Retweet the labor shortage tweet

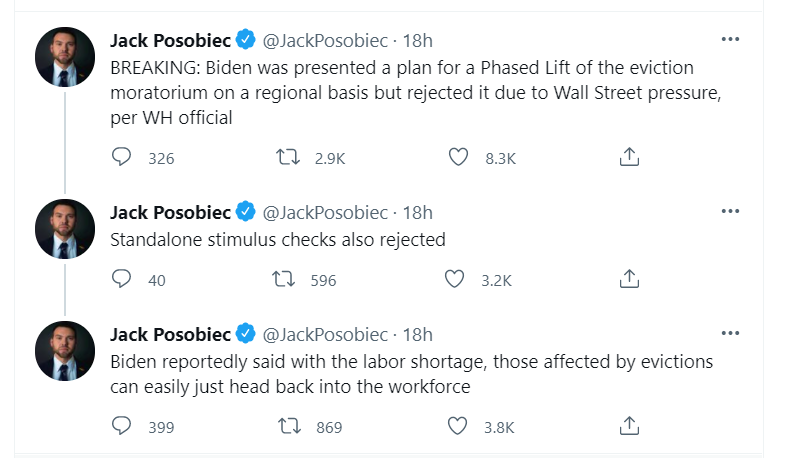pyautogui.click(x=287, y=426)
